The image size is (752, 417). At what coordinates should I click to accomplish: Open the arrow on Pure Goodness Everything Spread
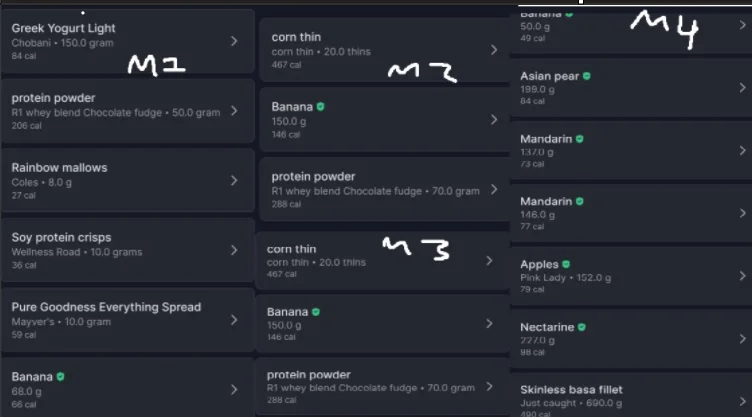point(234,320)
